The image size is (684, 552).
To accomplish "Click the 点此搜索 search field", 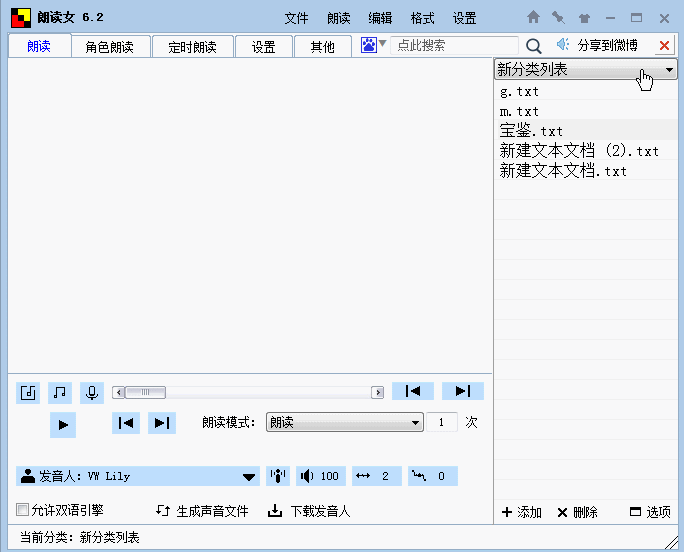I will [x=454, y=45].
